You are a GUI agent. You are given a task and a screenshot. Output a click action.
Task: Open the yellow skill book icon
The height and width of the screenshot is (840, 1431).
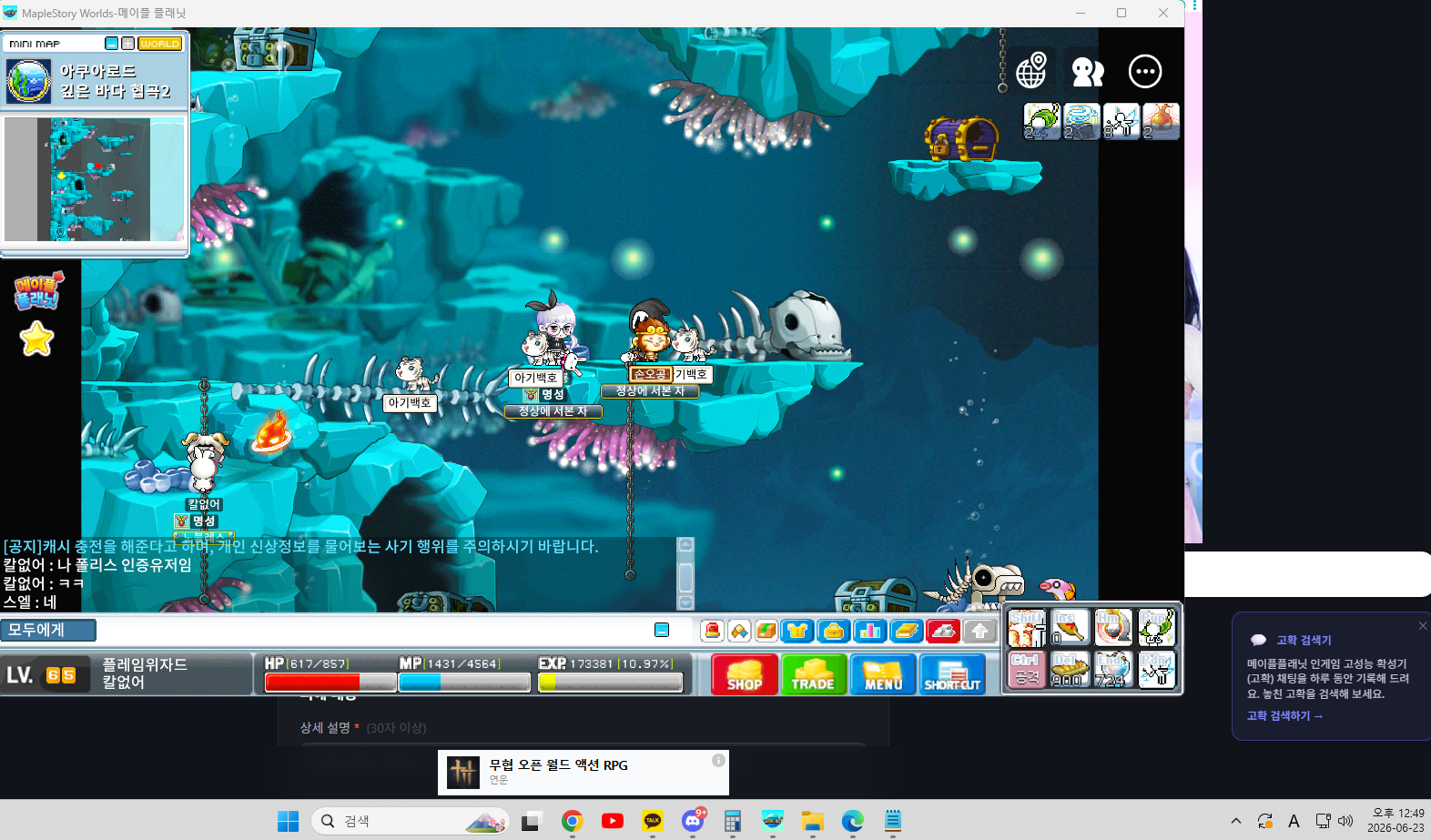(907, 630)
